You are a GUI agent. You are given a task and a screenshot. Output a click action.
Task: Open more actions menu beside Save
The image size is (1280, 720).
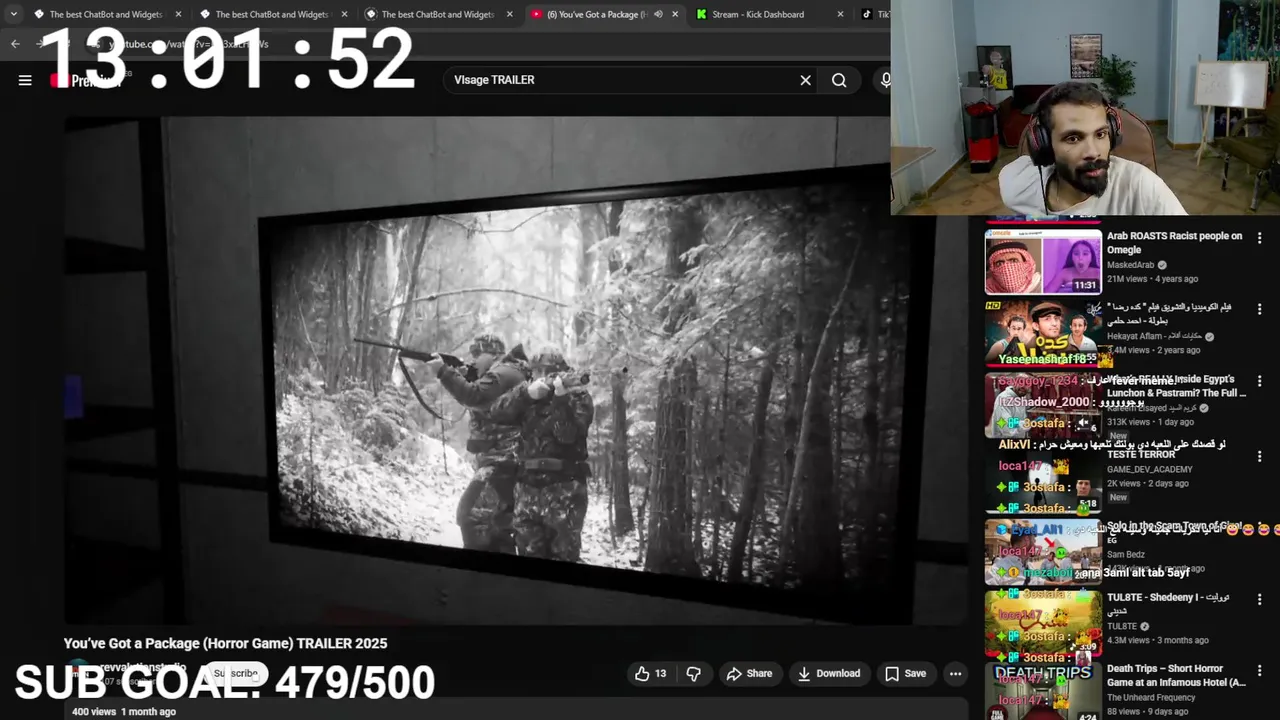coord(955,674)
